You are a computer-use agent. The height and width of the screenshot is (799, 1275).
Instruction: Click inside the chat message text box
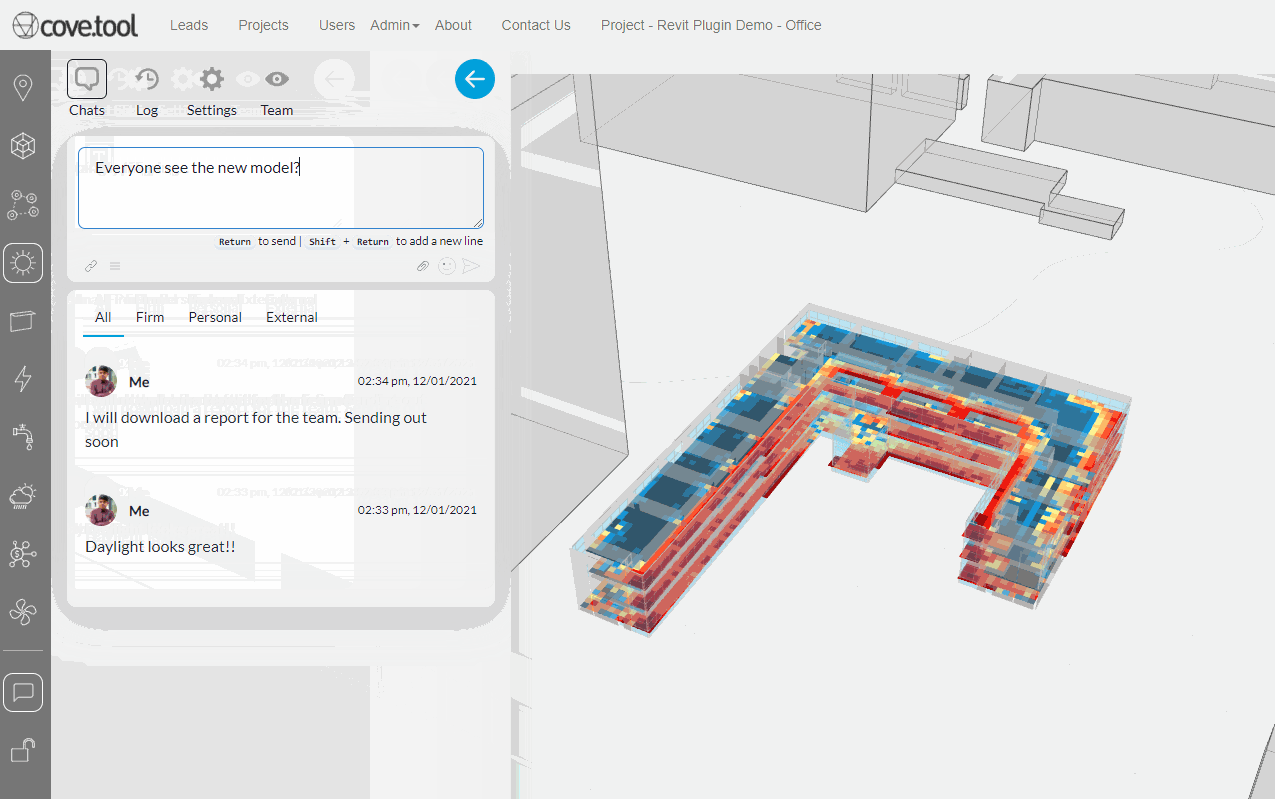[280, 188]
